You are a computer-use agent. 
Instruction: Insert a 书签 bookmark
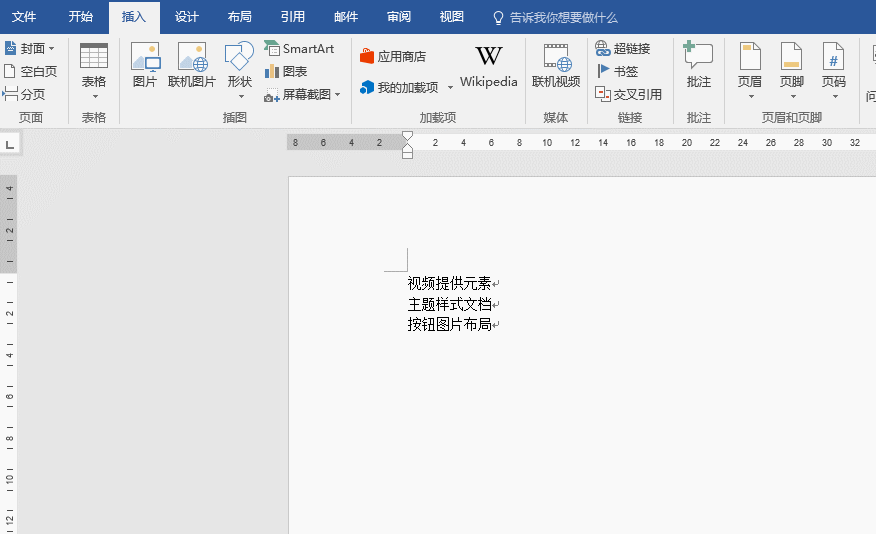tap(617, 71)
